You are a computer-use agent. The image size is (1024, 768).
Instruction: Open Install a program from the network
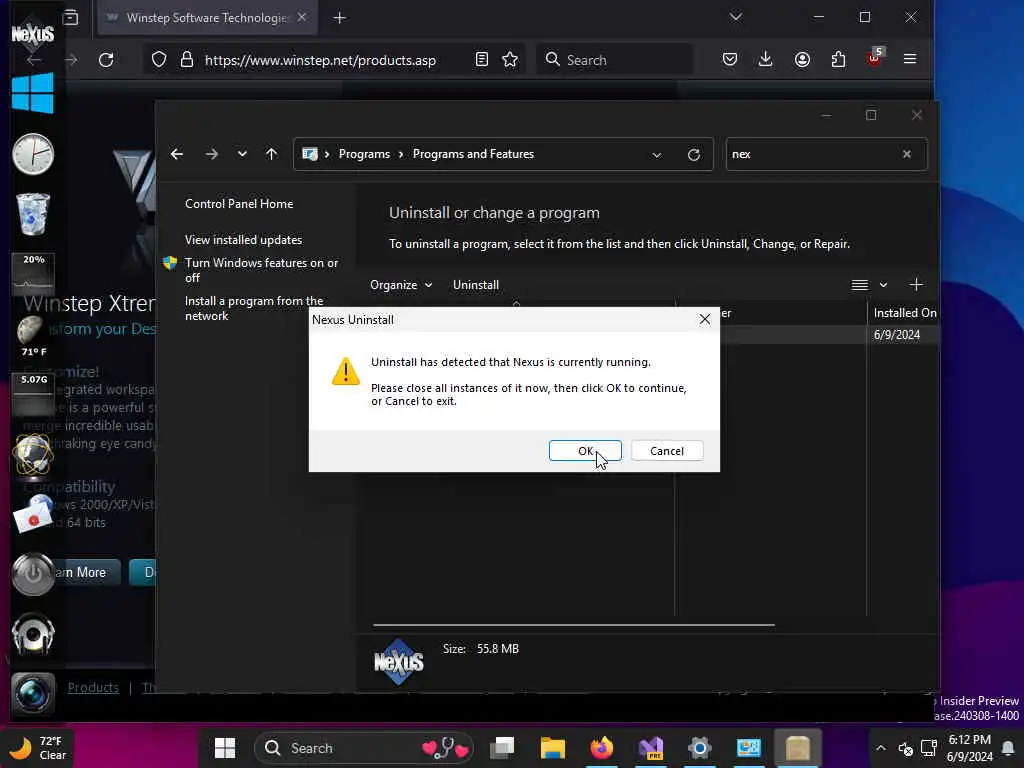point(253,308)
